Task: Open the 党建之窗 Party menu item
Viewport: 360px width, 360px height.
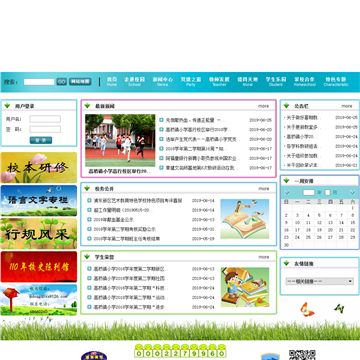Action: (x=191, y=82)
